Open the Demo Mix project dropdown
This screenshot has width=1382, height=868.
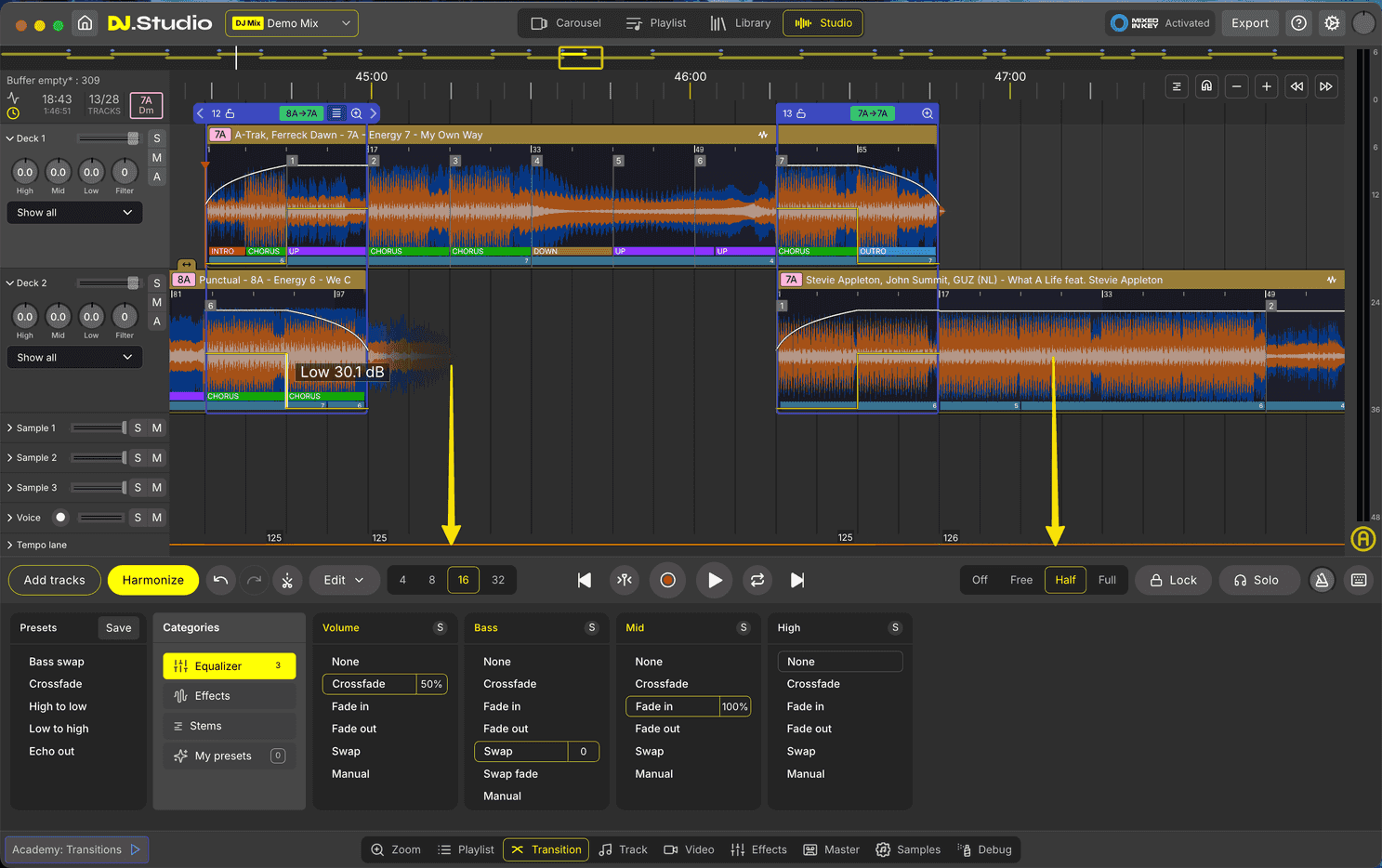[x=291, y=22]
